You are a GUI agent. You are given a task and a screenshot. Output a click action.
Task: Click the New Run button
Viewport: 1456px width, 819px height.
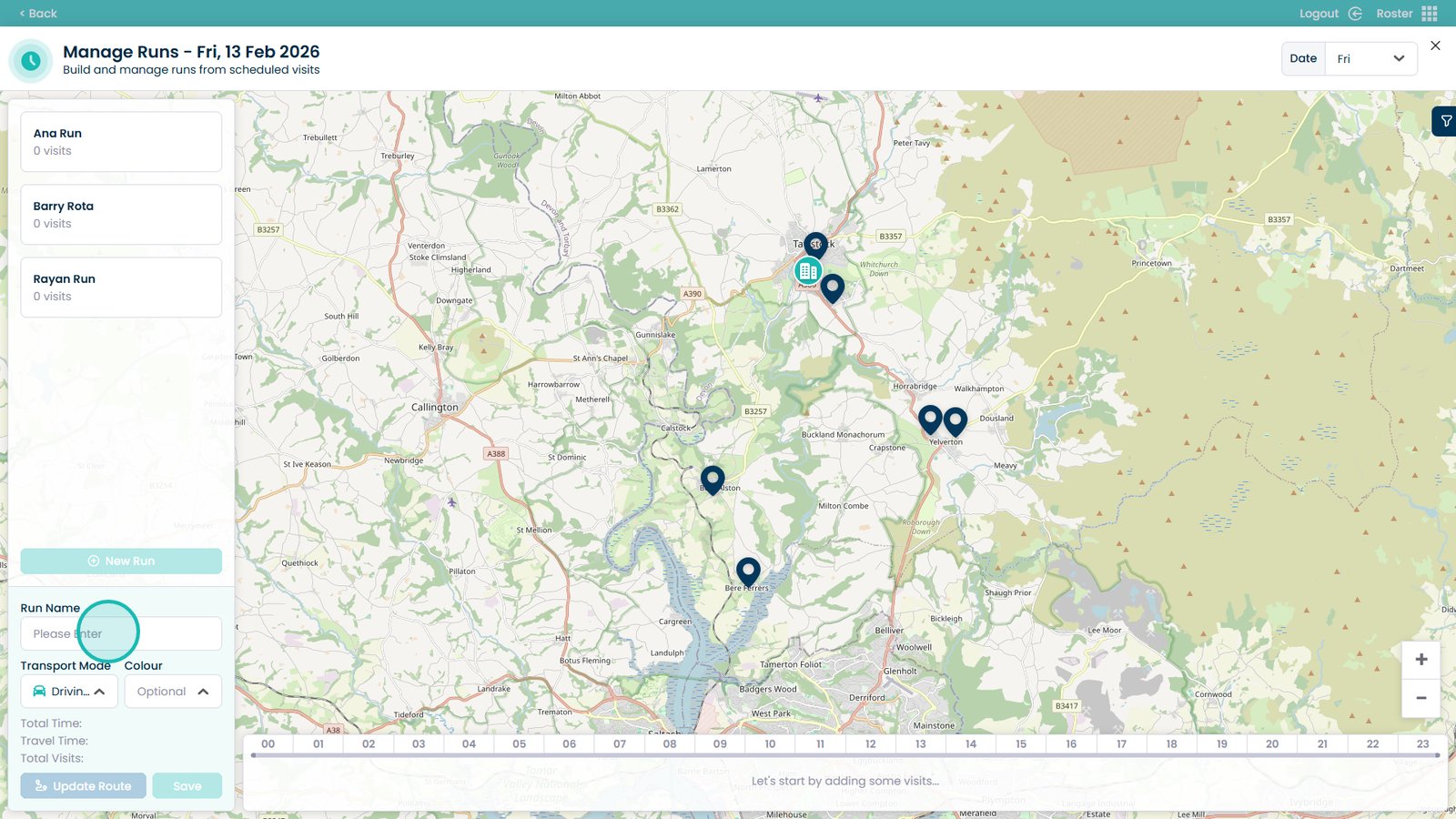(121, 561)
